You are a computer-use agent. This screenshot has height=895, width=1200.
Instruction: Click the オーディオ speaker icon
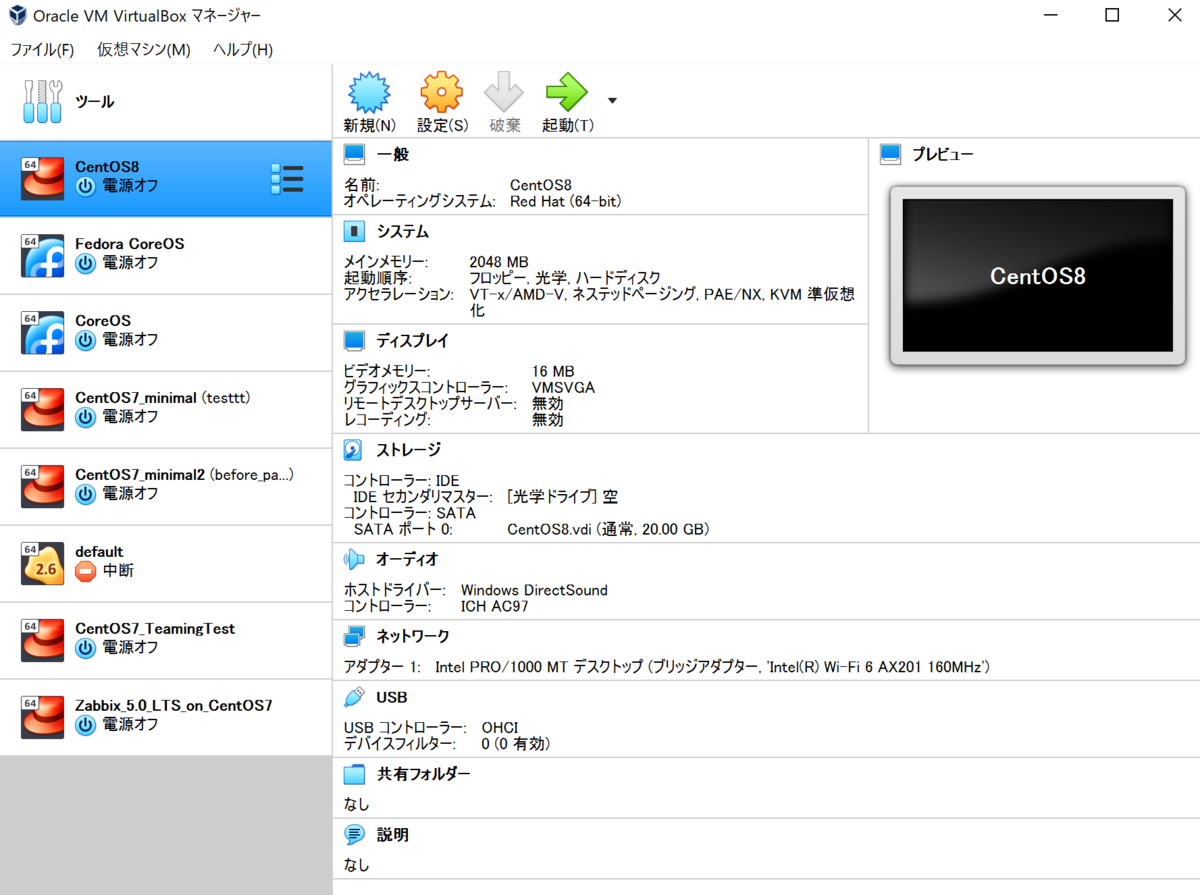352,559
